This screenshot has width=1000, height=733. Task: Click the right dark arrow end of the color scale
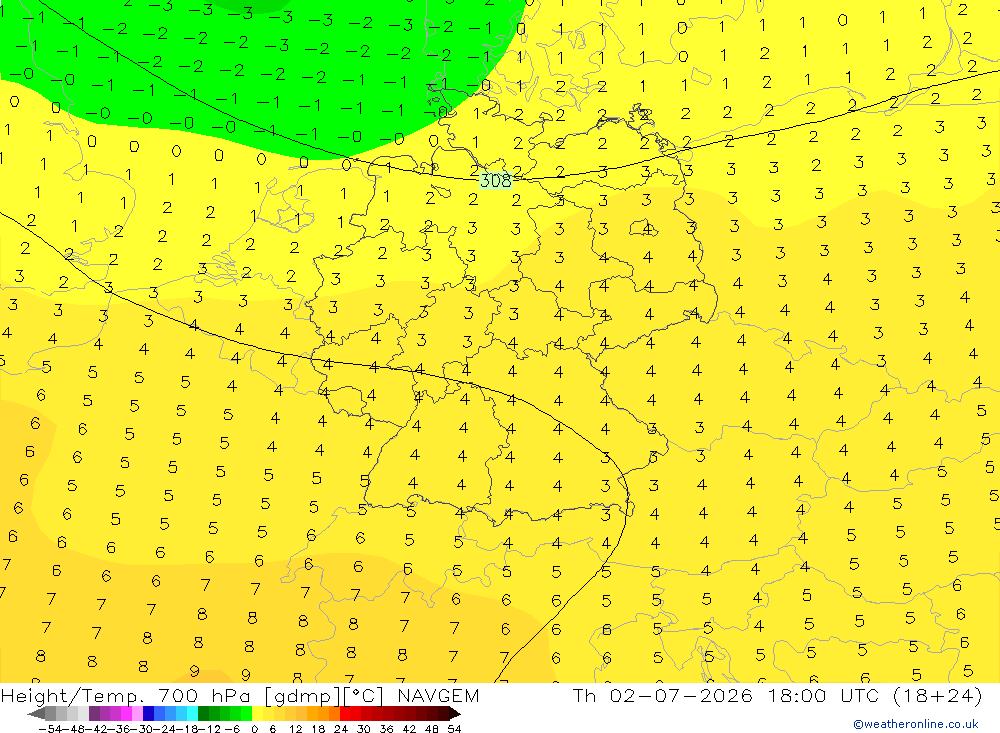tap(455, 714)
